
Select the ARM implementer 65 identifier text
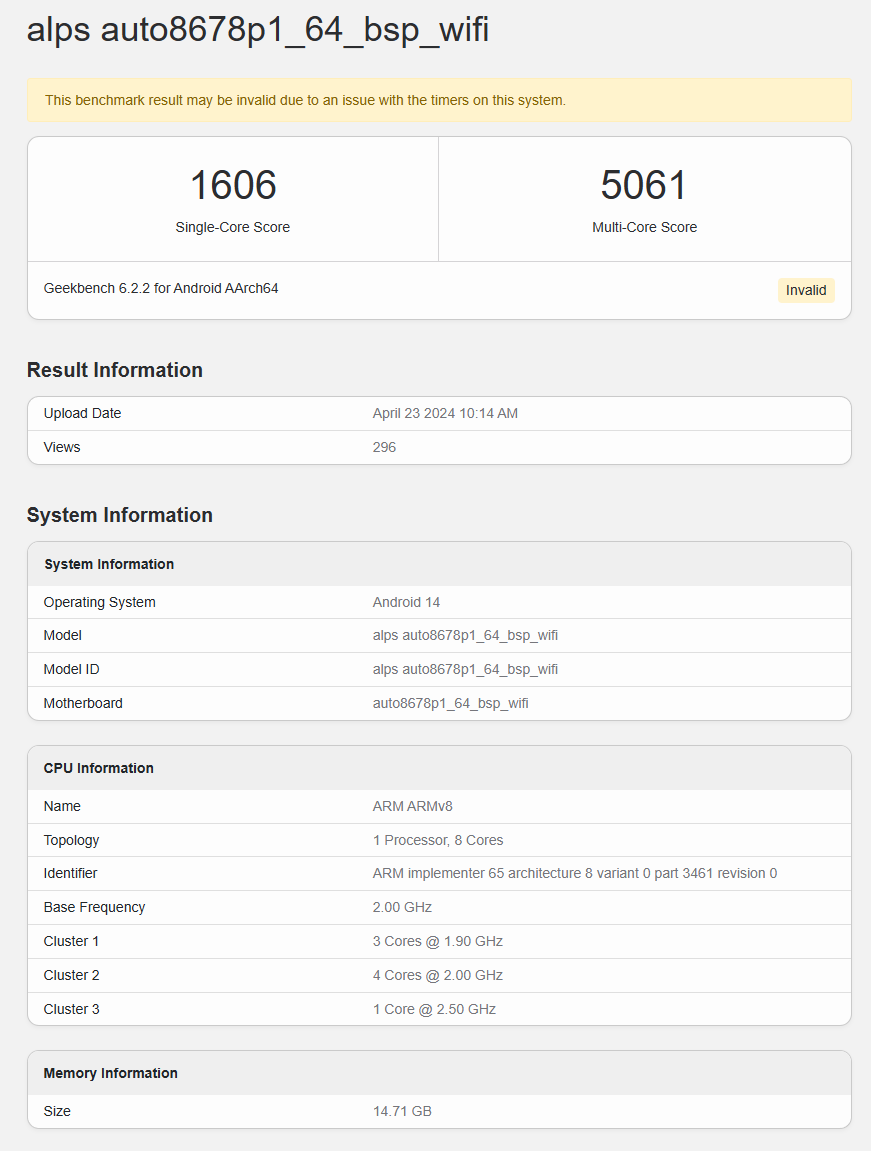coord(574,873)
